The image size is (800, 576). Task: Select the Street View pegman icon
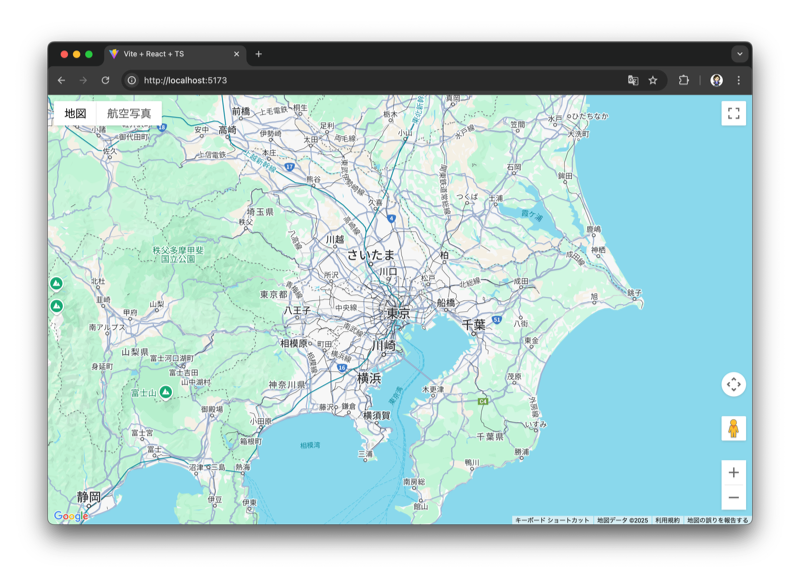[x=733, y=429]
